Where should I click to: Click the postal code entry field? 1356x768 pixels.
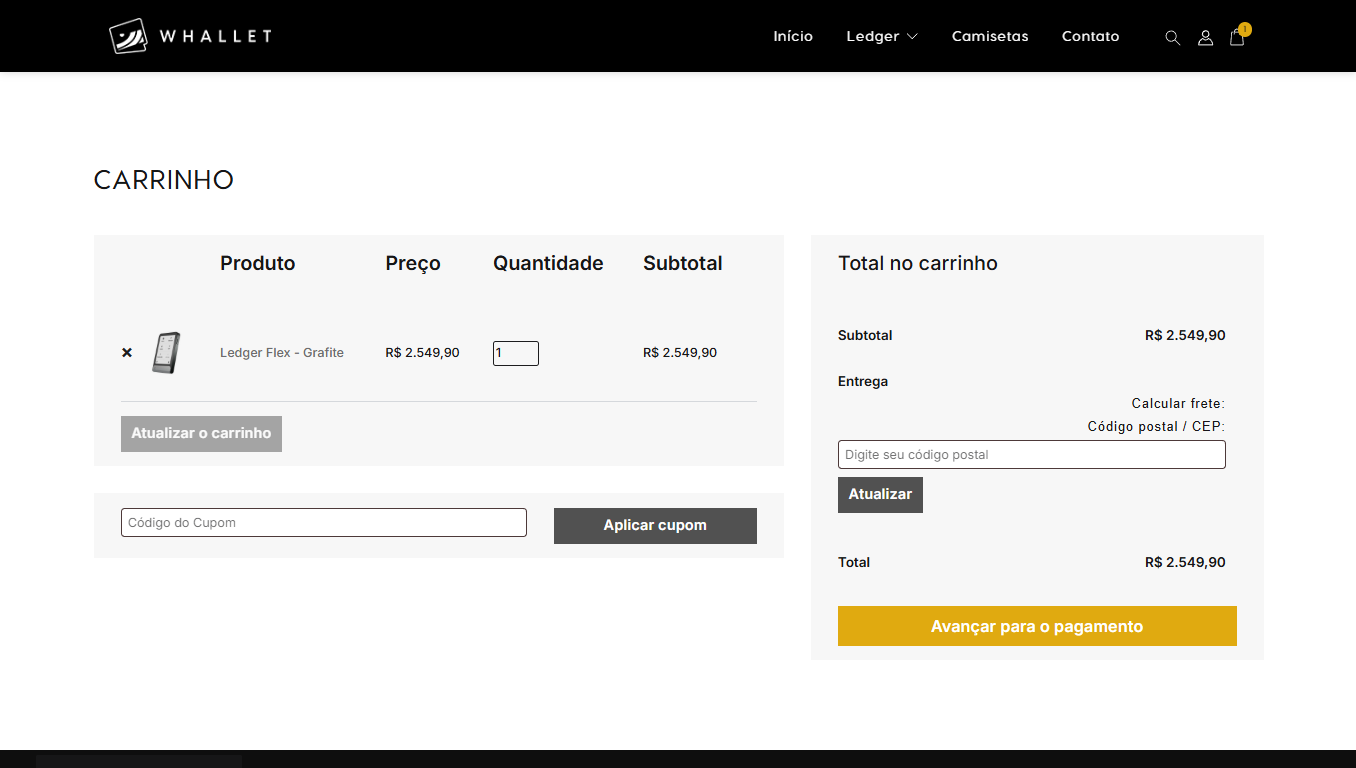point(1031,454)
